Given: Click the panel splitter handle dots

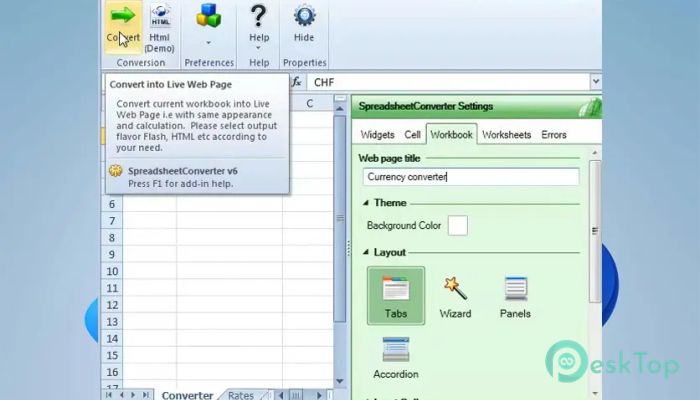Looking at the screenshot, I should (x=348, y=248).
